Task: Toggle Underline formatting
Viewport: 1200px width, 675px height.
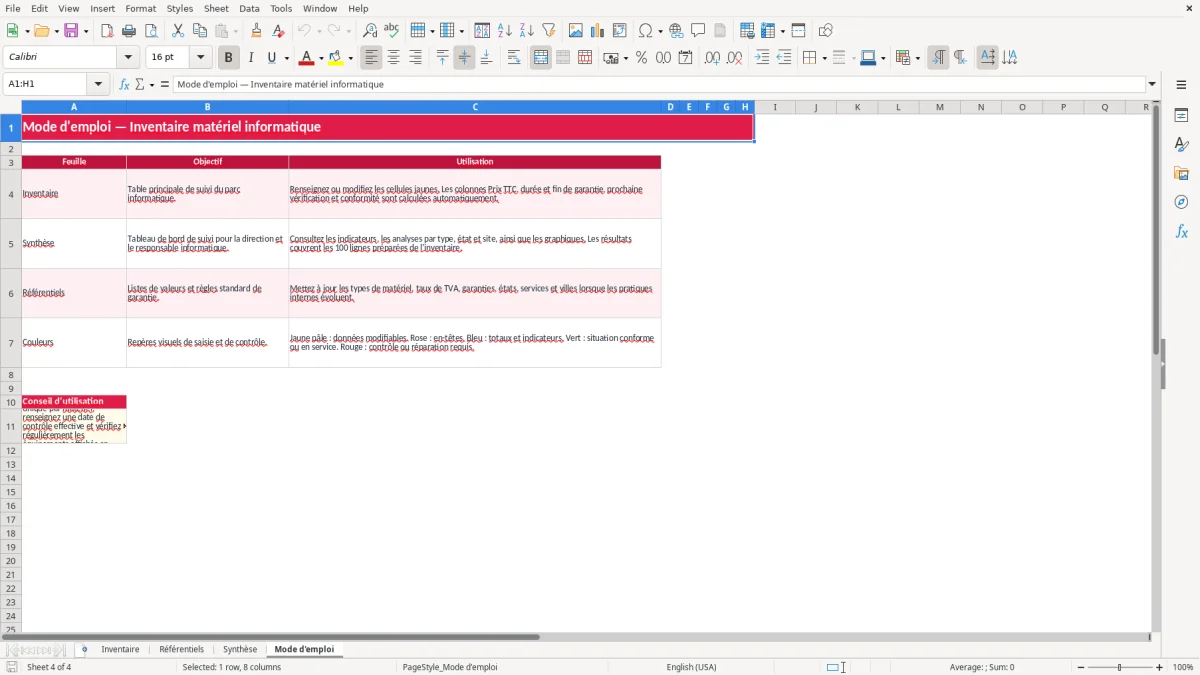Action: pyautogui.click(x=271, y=58)
